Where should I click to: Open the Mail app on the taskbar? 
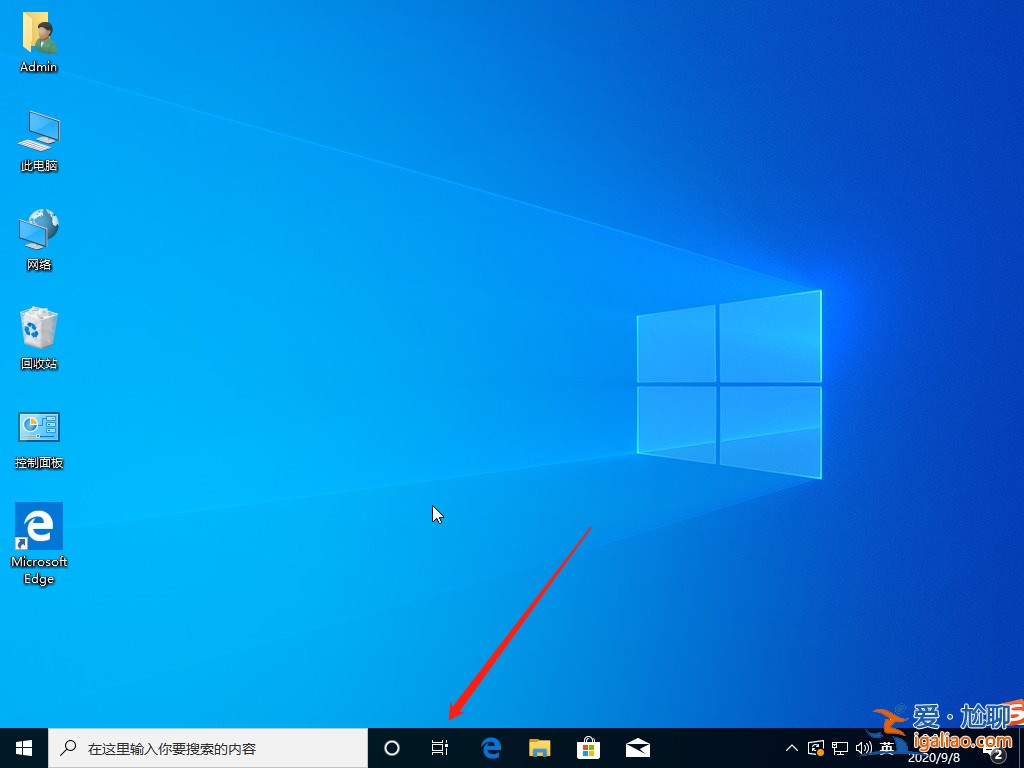[x=637, y=747]
